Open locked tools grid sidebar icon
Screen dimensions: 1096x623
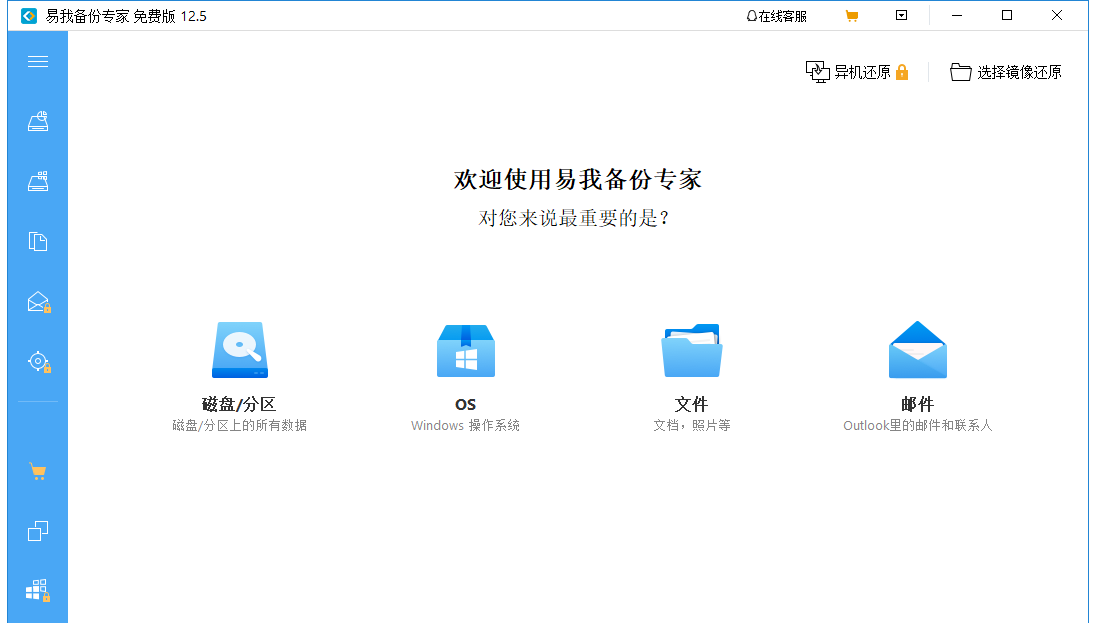click(38, 591)
